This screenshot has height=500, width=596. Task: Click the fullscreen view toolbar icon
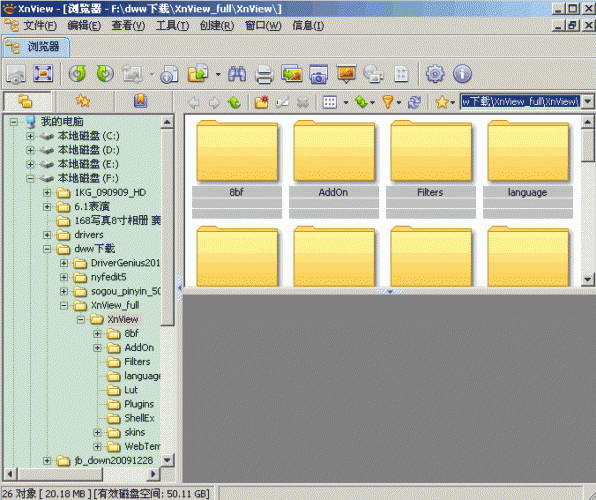click(x=43, y=74)
